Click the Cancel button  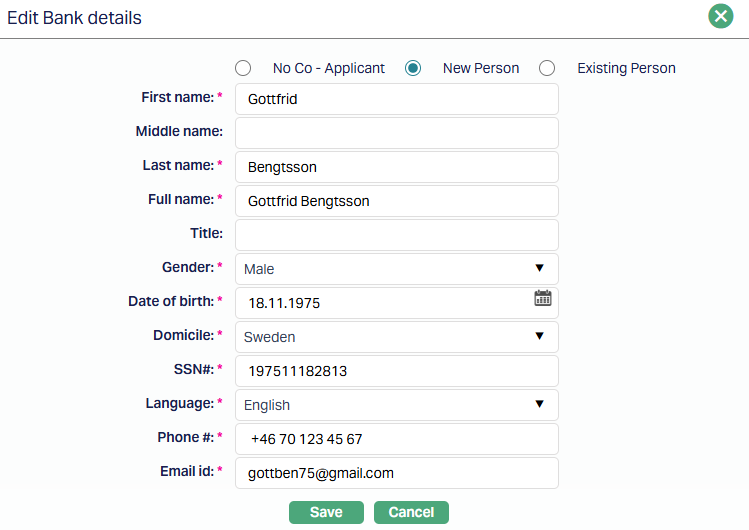(x=411, y=512)
